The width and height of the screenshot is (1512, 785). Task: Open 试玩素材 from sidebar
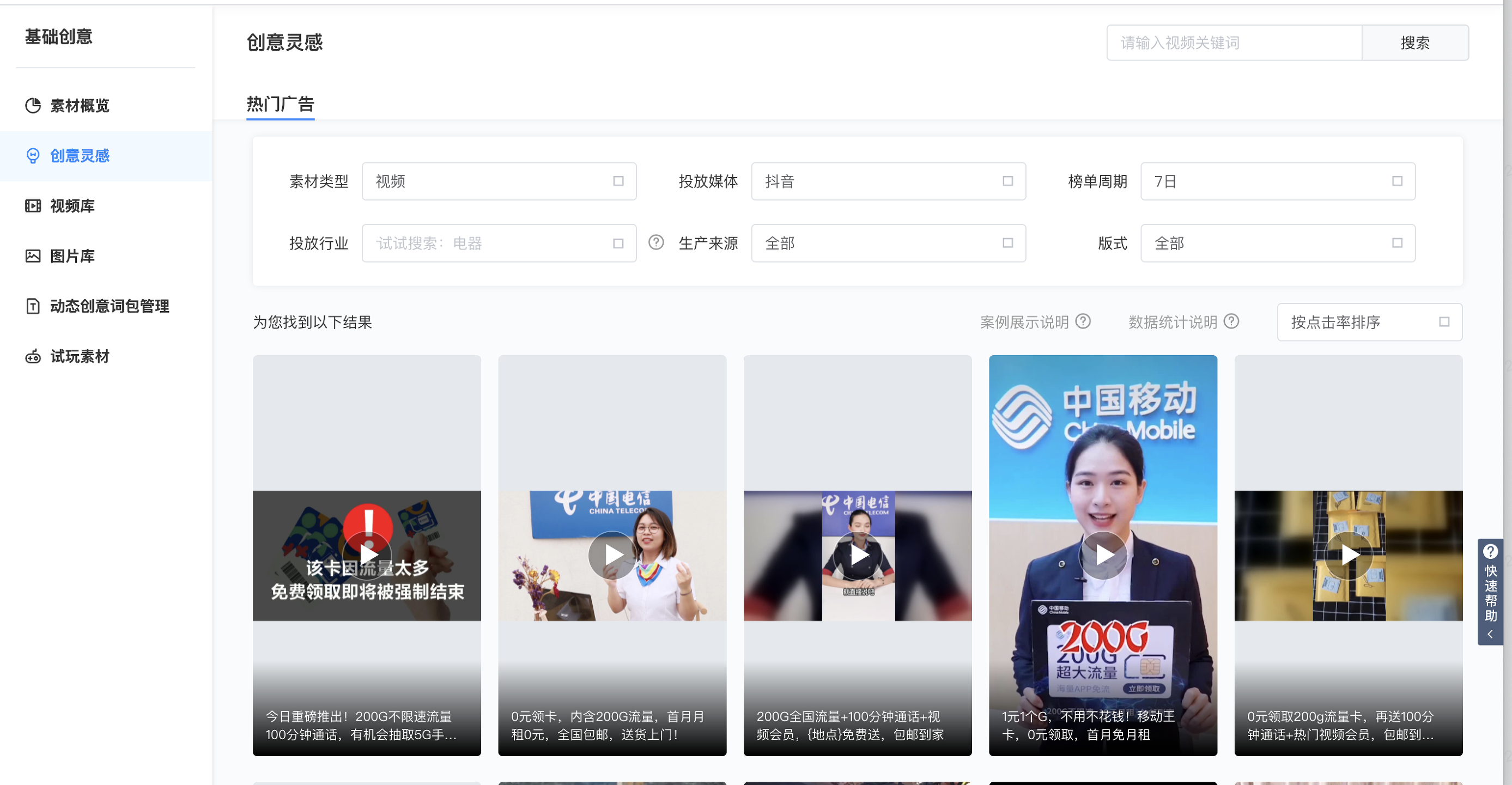tap(80, 356)
